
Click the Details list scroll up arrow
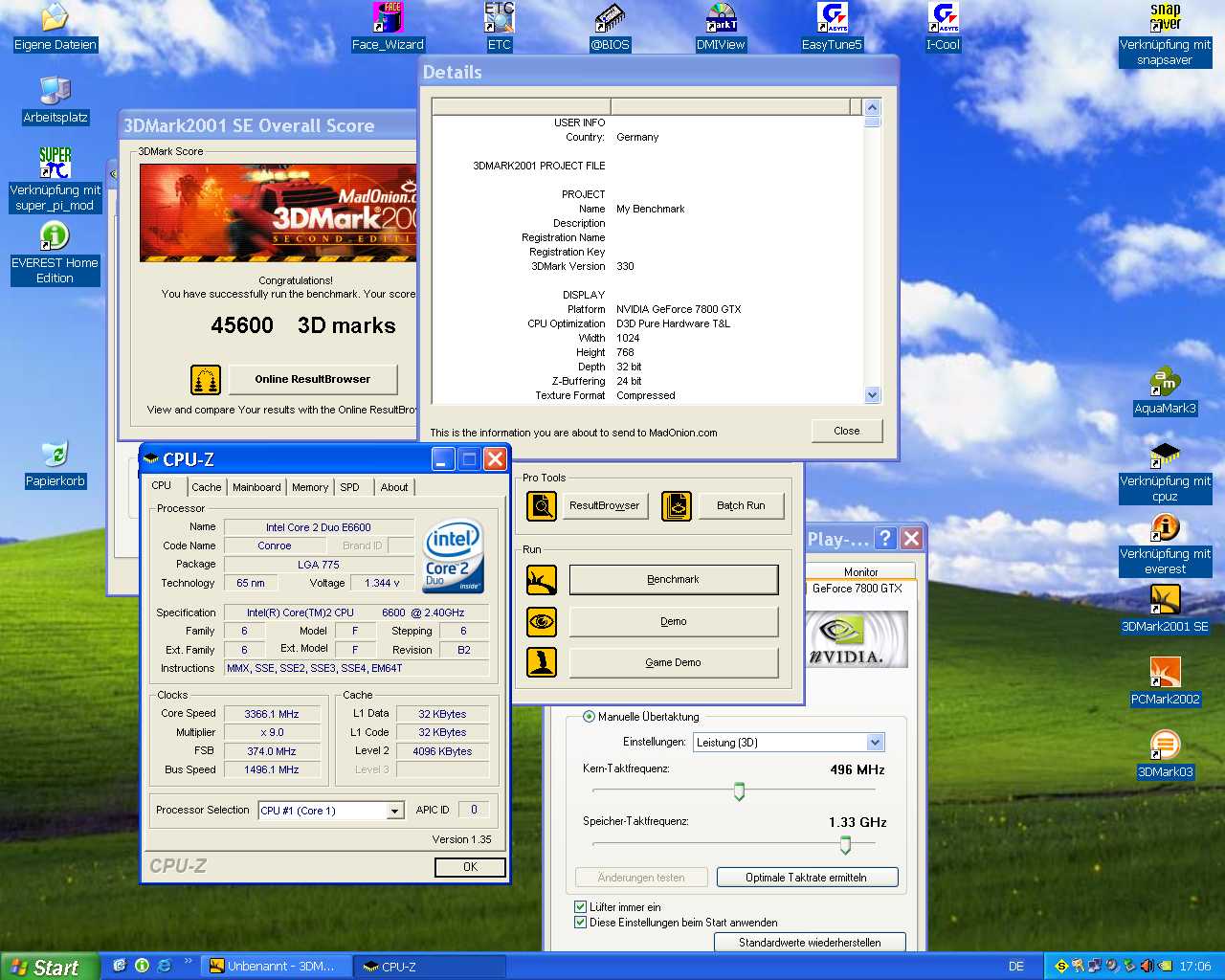(872, 107)
